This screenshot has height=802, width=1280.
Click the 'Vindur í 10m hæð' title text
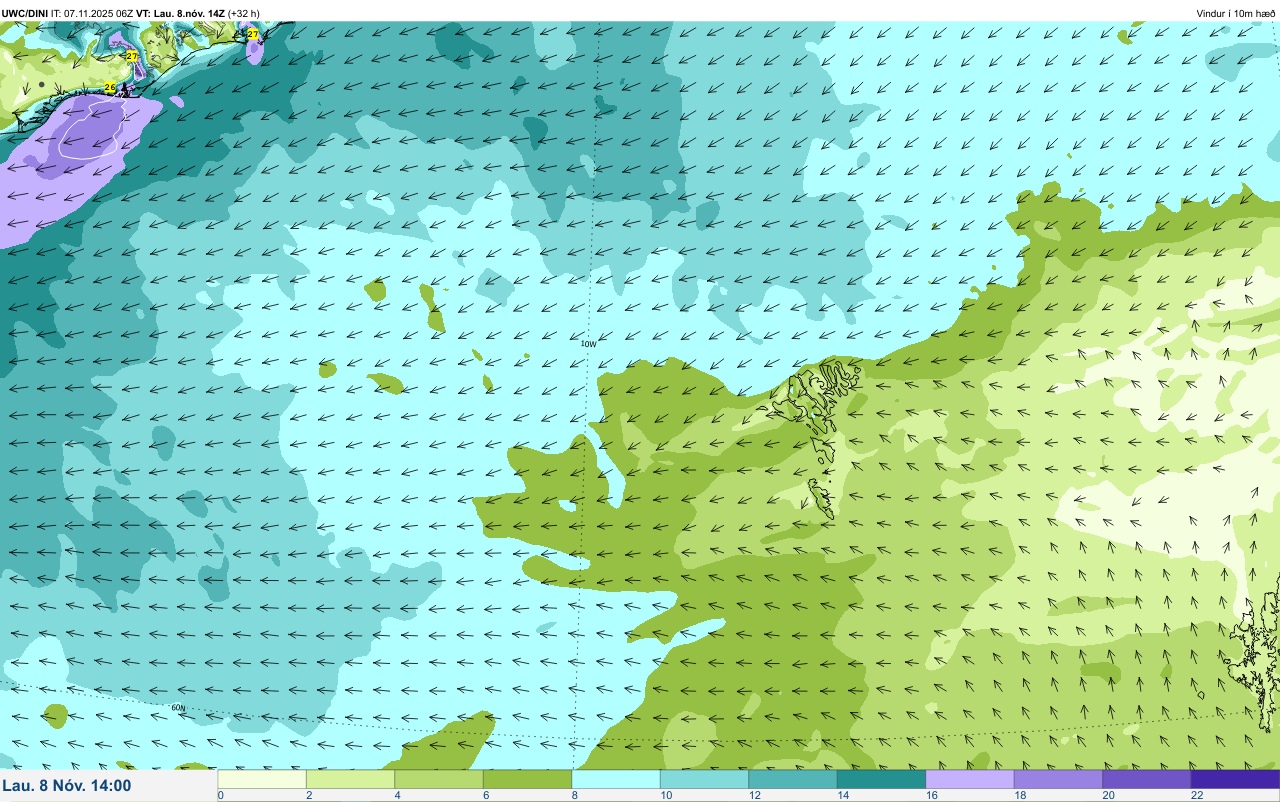[1235, 13]
